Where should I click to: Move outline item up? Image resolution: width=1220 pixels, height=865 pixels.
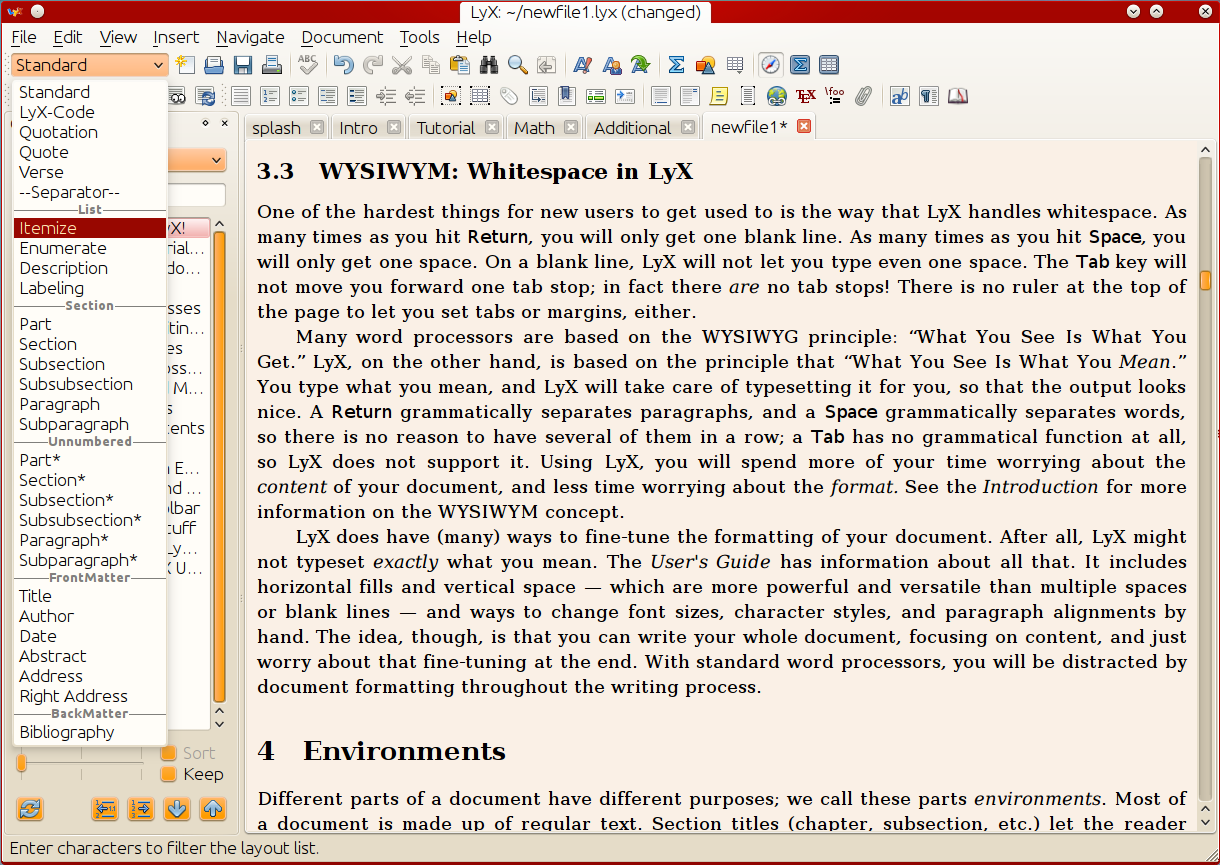[x=213, y=809]
